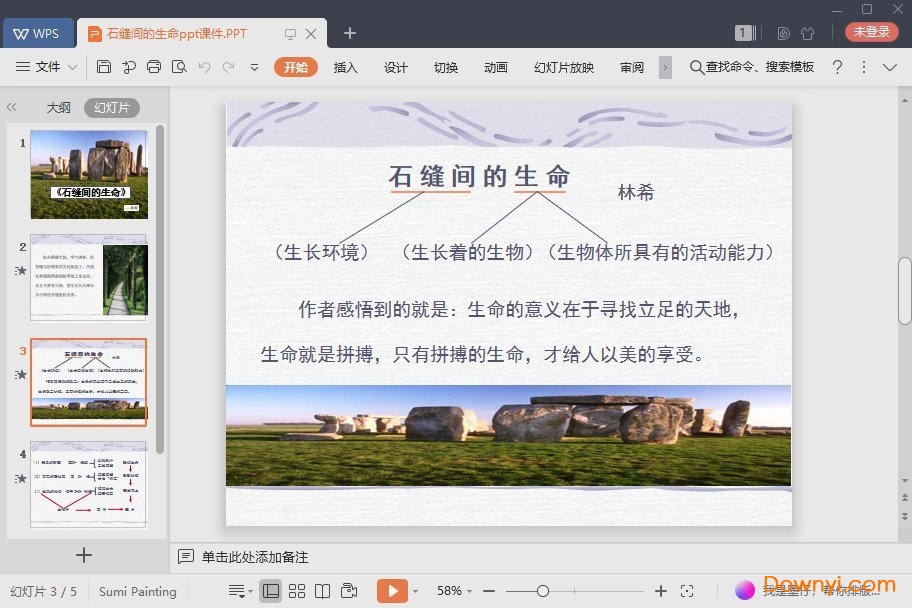Viewport: 912px width, 608px height.
Task: Switch the side panel to 大纲 view
Action: (59, 107)
